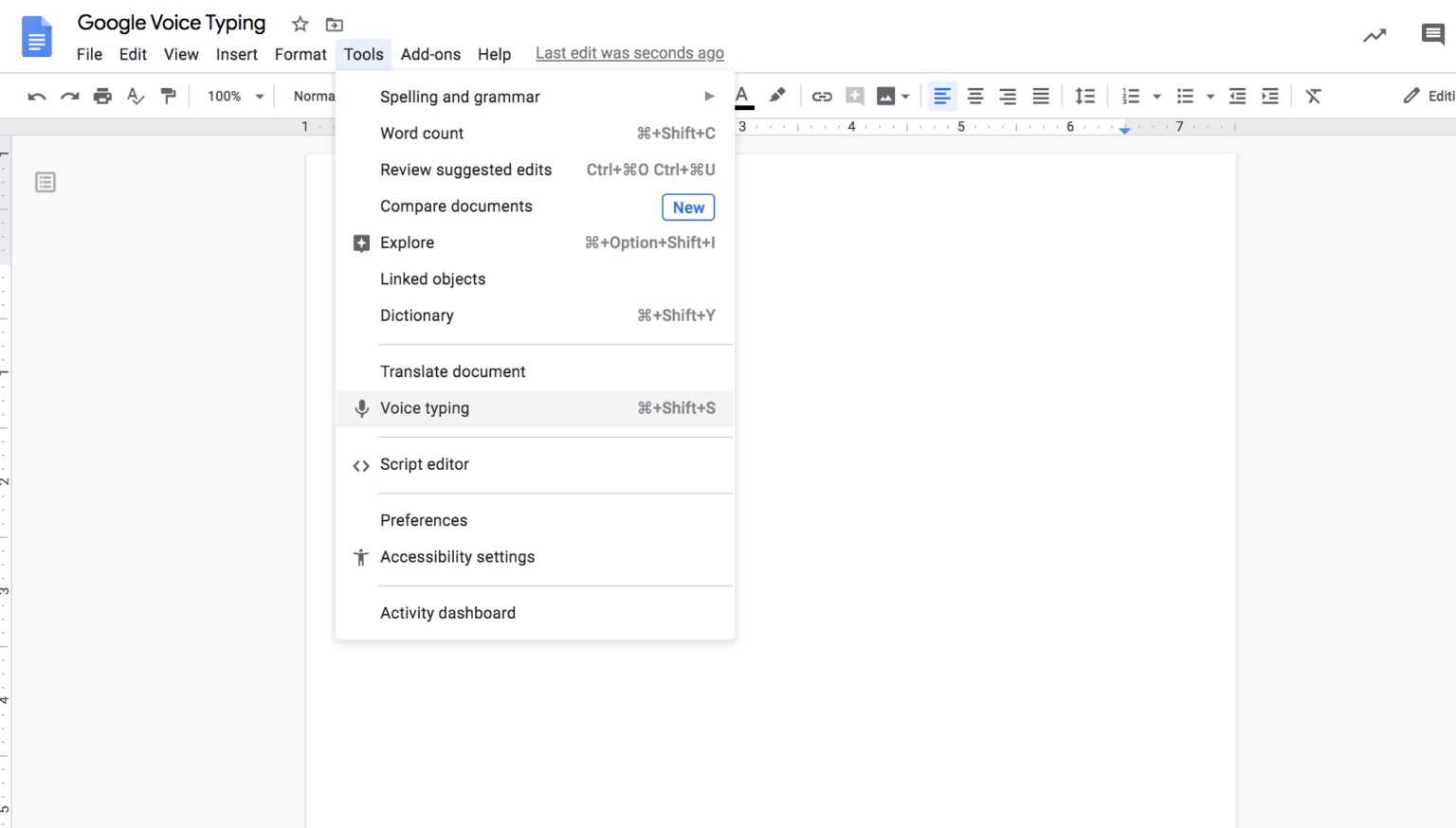The image size is (1456, 828).
Task: Open the comment history
Action: [1431, 34]
